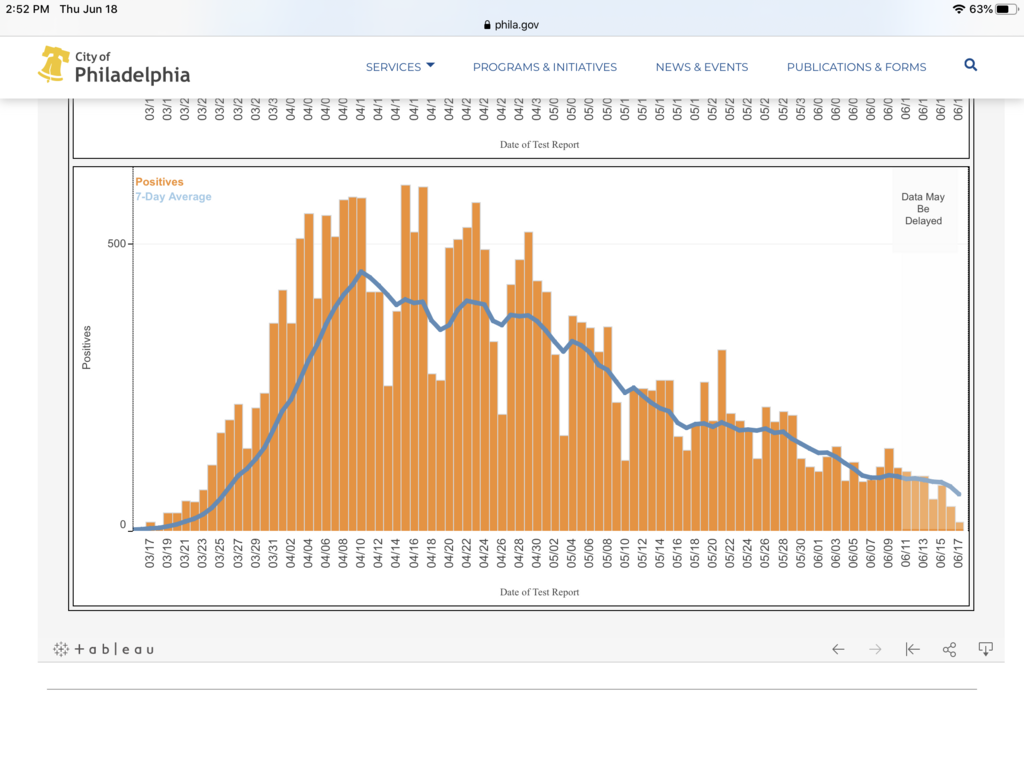Viewport: 1024px width, 768px height.
Task: Click the City of Philadelphia bell logo
Action: point(53,64)
